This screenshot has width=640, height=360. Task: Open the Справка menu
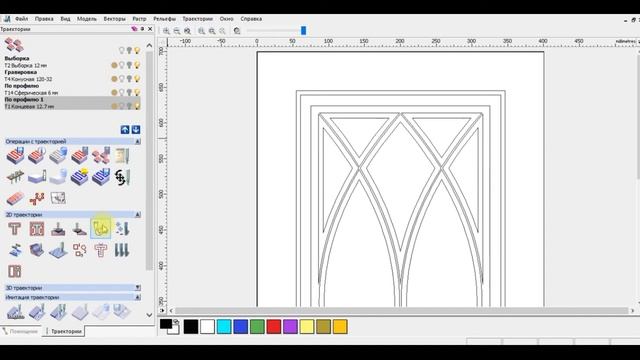(x=251, y=19)
